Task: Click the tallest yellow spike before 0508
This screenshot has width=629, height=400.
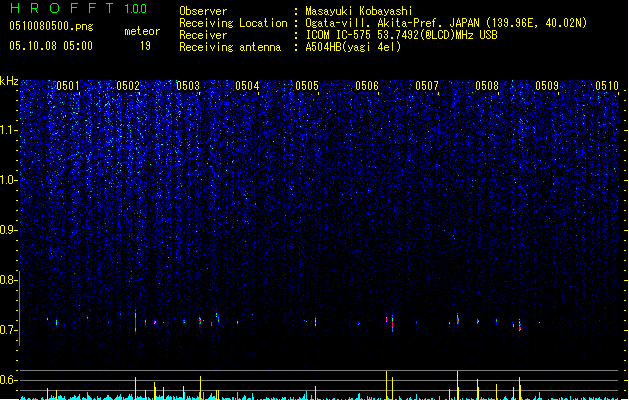Action: click(457, 385)
